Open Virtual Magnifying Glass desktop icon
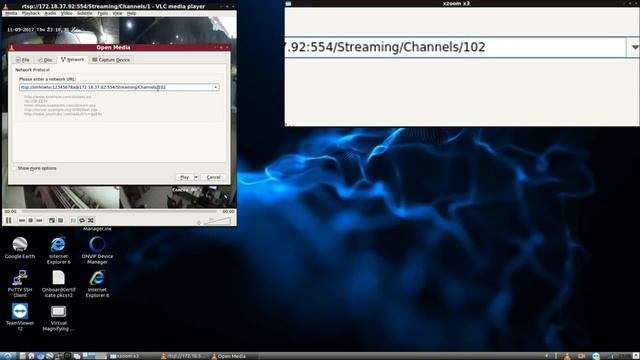The image size is (640, 360). pyautogui.click(x=58, y=317)
